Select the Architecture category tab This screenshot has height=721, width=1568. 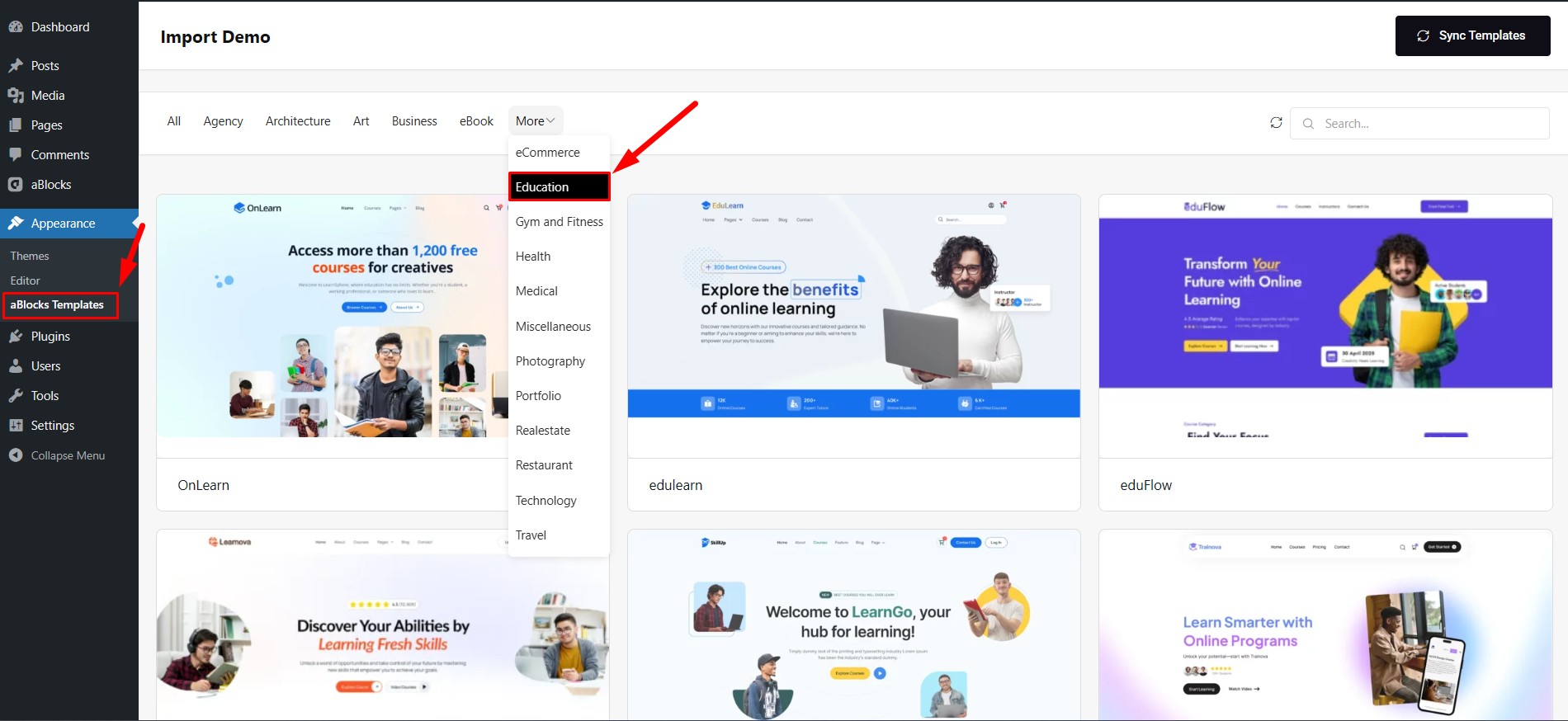298,121
